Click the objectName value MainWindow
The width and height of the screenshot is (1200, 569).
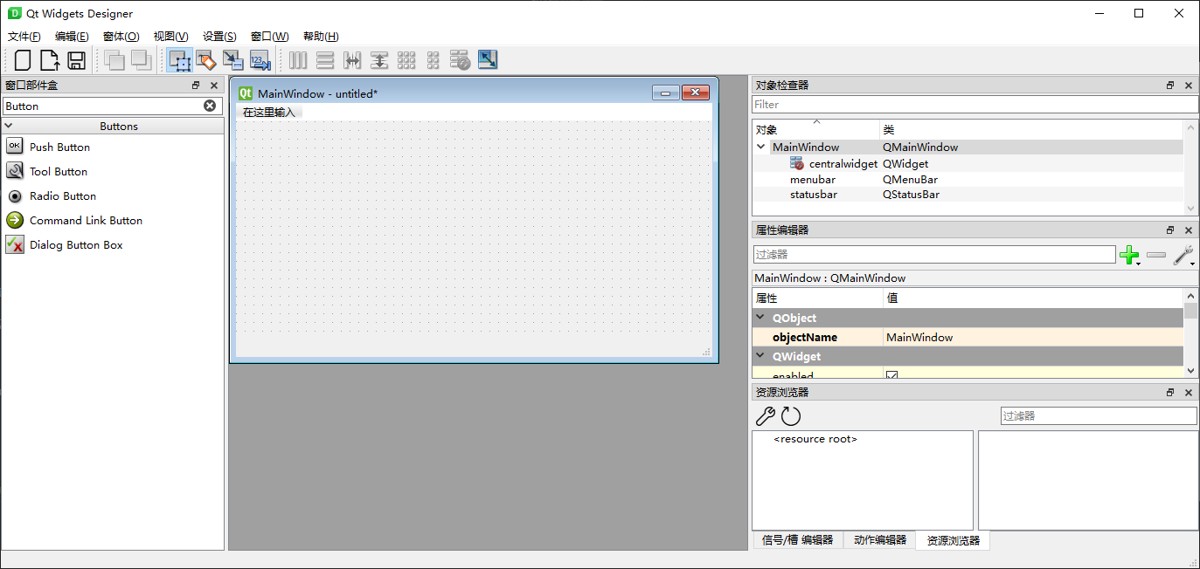[x=1032, y=338]
